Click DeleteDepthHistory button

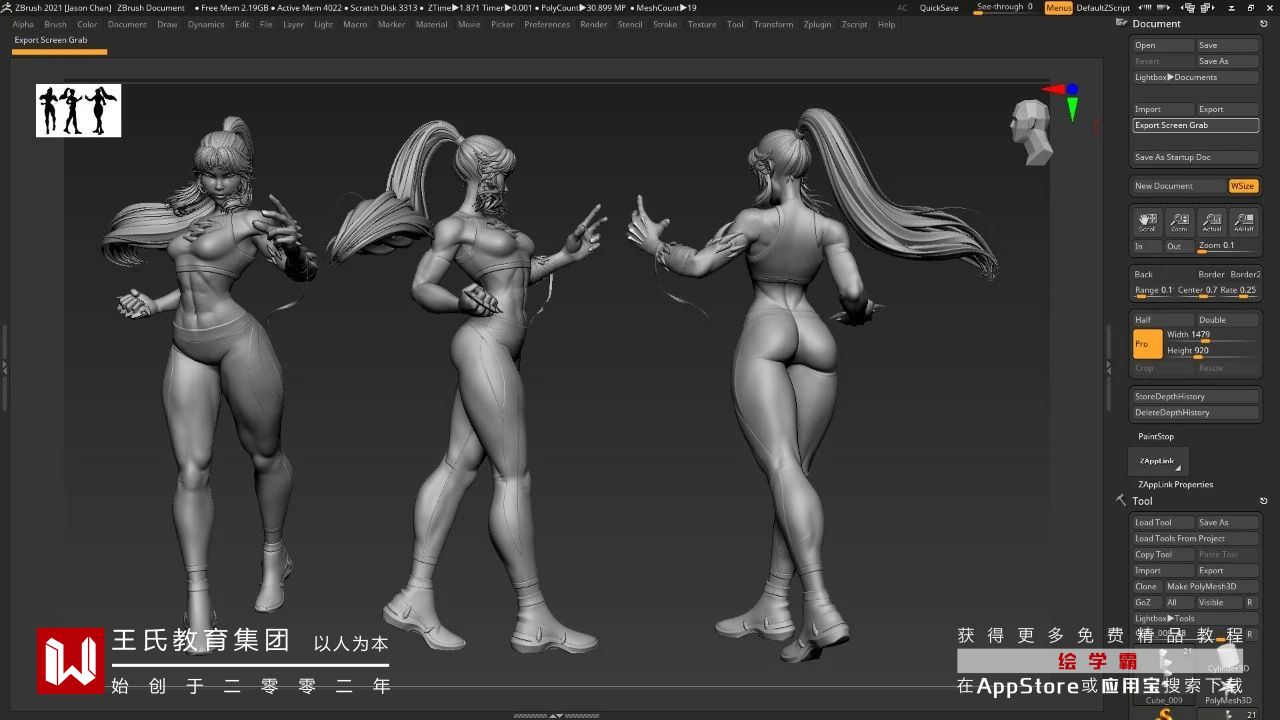coord(1195,412)
